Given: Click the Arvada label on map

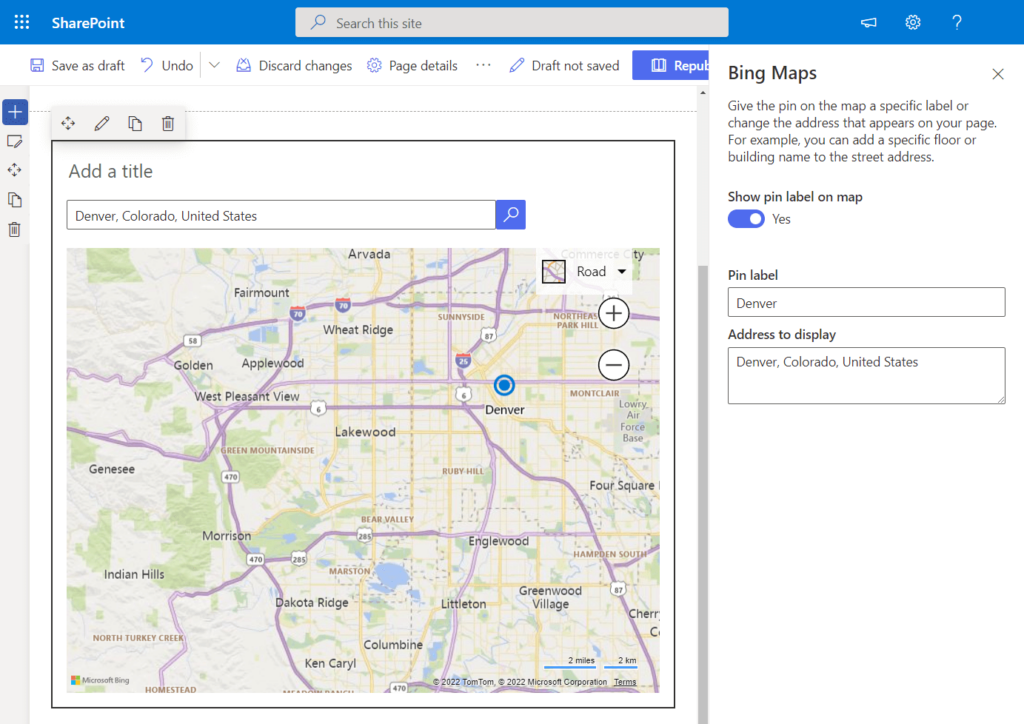Looking at the screenshot, I should point(369,254).
